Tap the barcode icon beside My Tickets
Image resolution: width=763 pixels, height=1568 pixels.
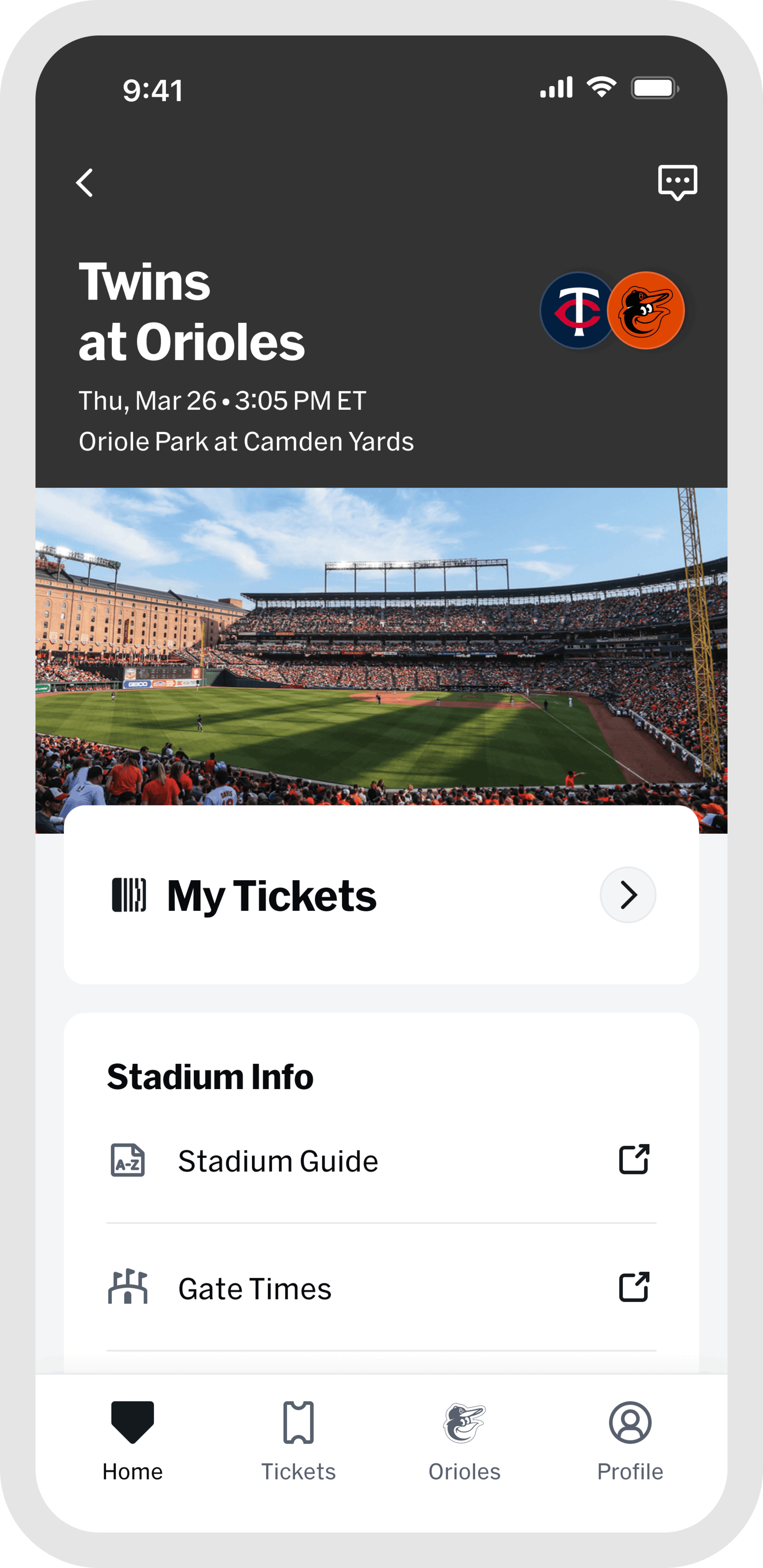pos(129,895)
